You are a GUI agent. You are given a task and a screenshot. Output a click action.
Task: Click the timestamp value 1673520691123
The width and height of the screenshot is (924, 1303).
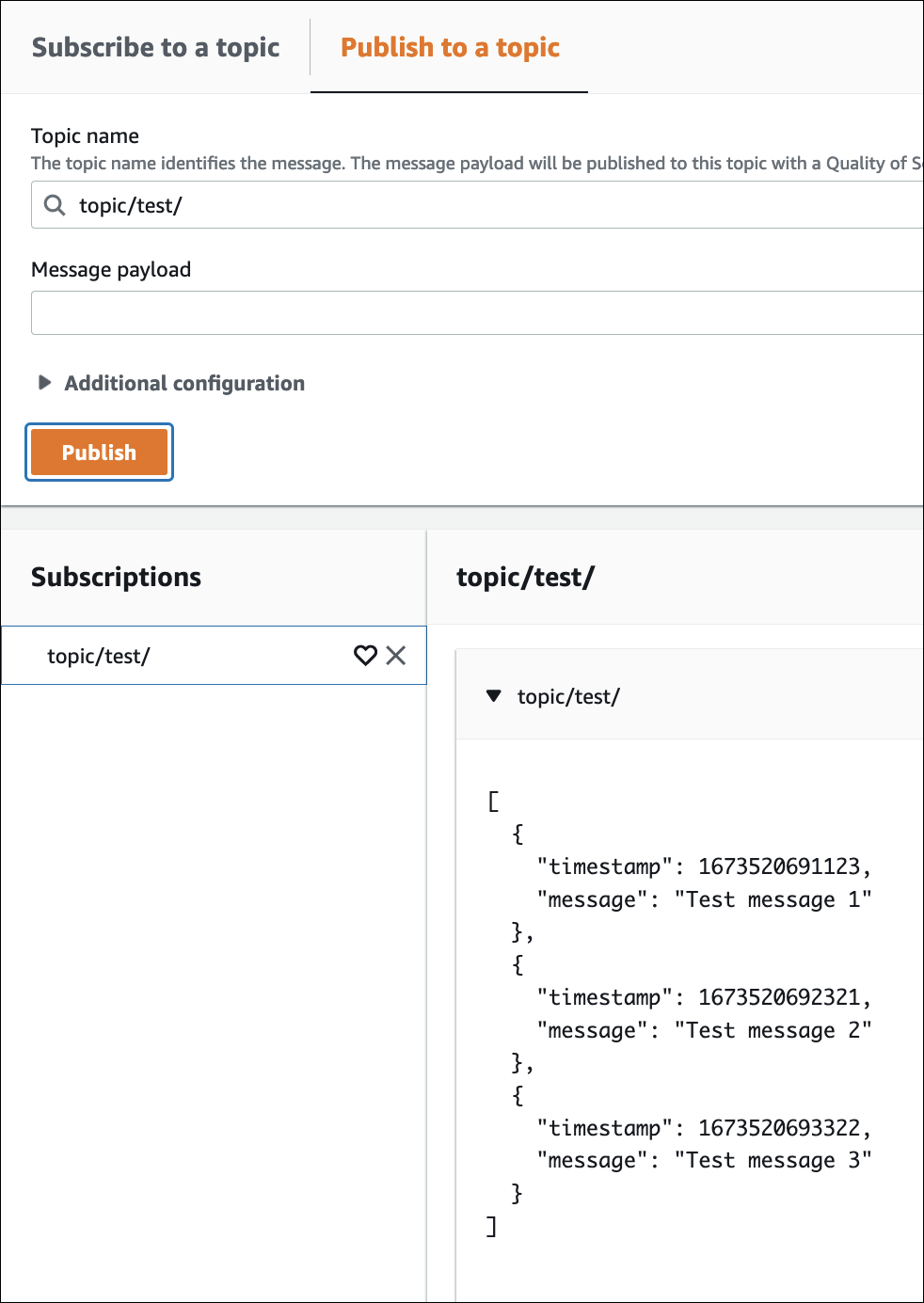tap(779, 866)
